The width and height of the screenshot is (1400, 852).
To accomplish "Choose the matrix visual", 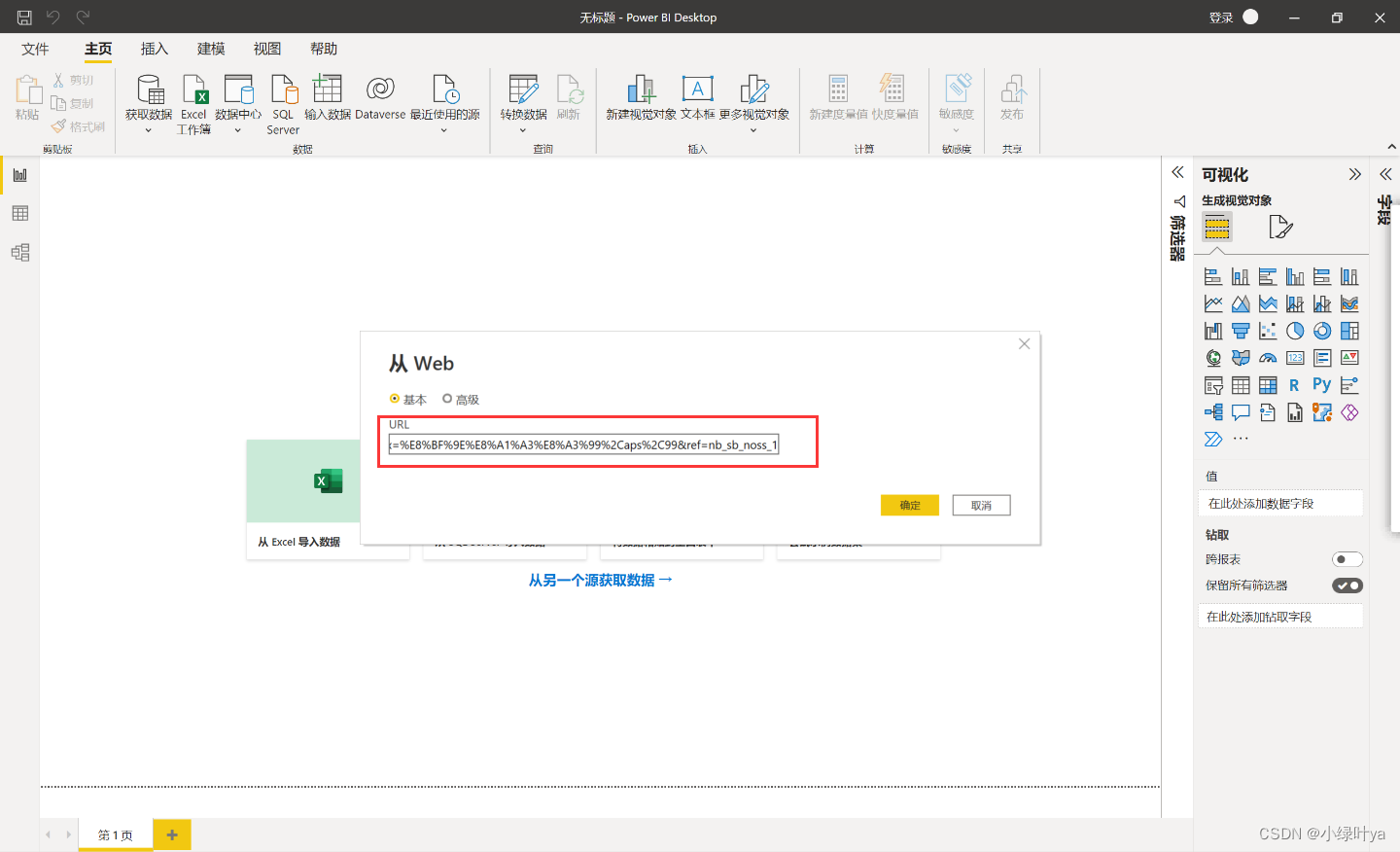I will [x=1268, y=385].
